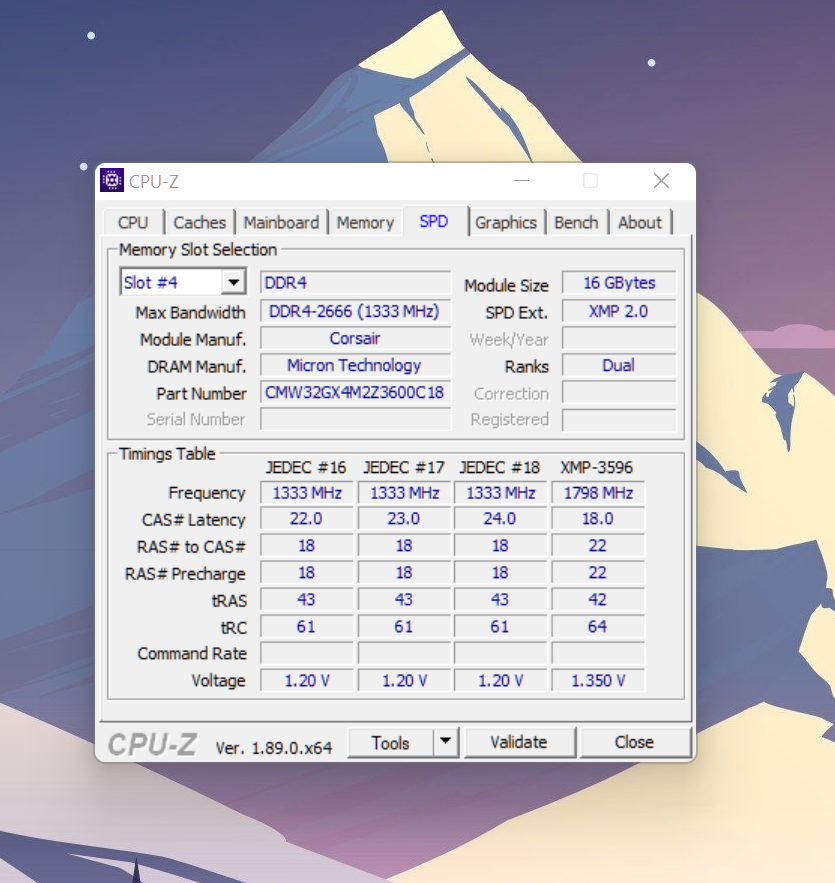The image size is (835, 883).
Task: Click JEDEC #16 voltage 1.20 V cell
Action: tap(307, 681)
